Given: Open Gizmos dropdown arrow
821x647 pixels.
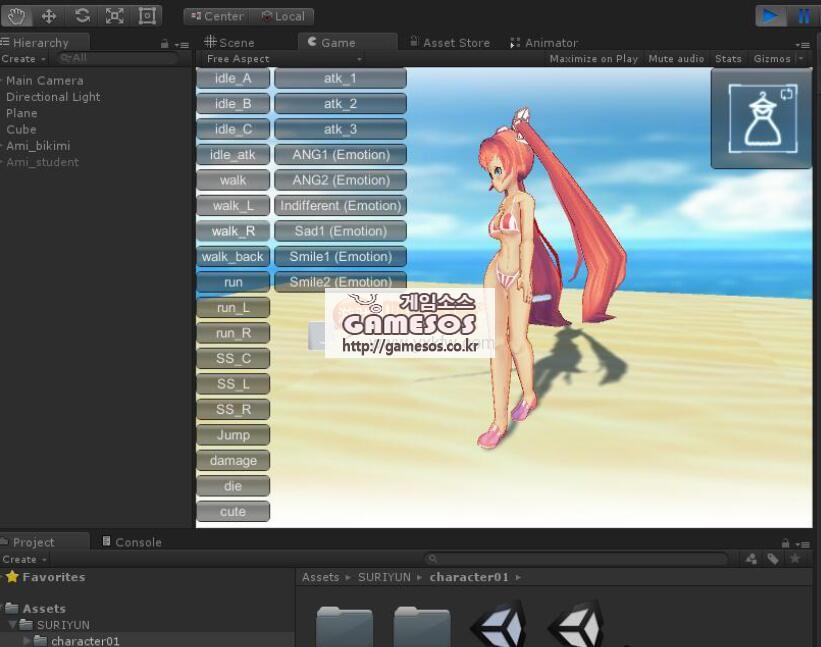Looking at the screenshot, I should coord(801,59).
